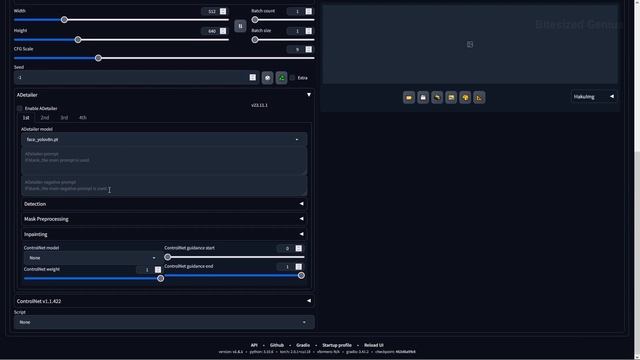
Task: Click the third icon in the output toolbar
Action: pos(437,98)
